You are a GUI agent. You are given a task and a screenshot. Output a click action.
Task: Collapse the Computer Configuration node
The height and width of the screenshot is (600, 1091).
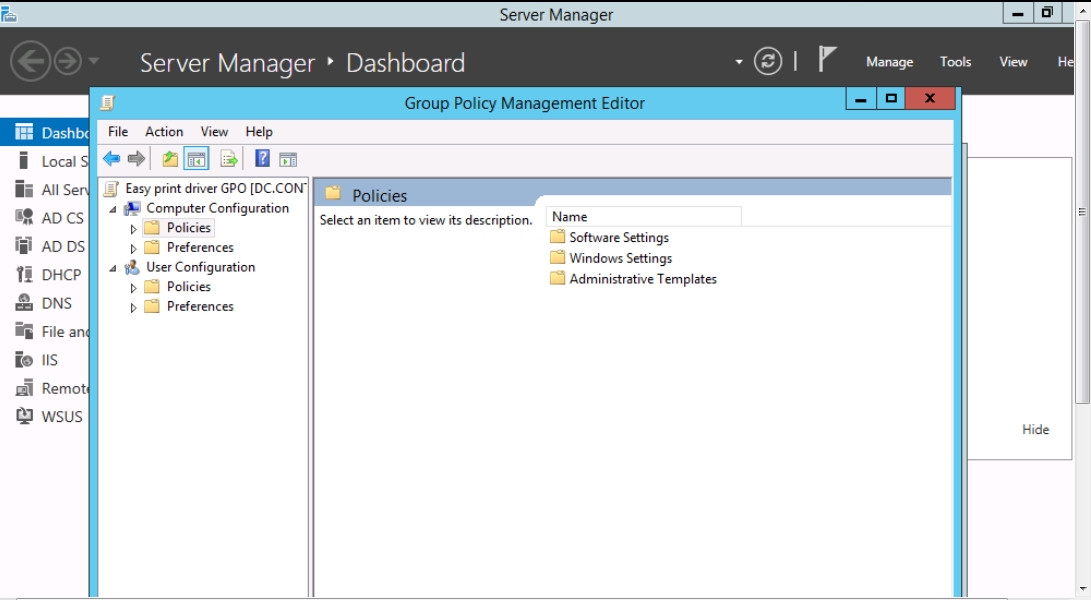click(x=113, y=209)
